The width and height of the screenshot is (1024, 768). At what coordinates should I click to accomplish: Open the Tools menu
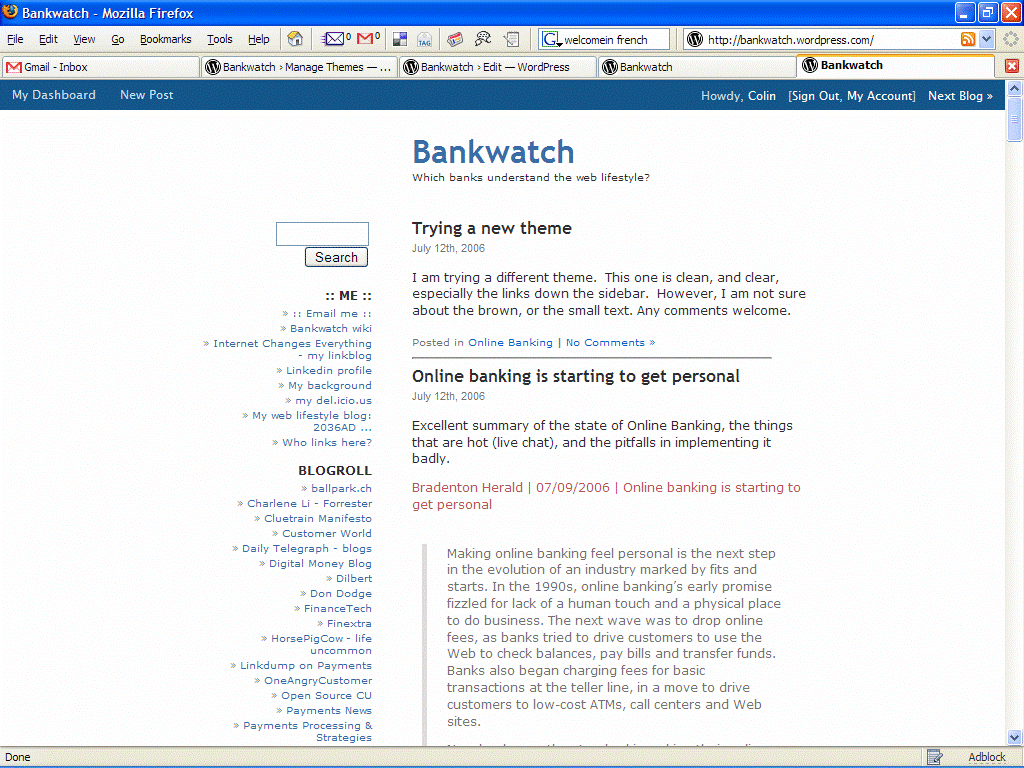(219, 39)
